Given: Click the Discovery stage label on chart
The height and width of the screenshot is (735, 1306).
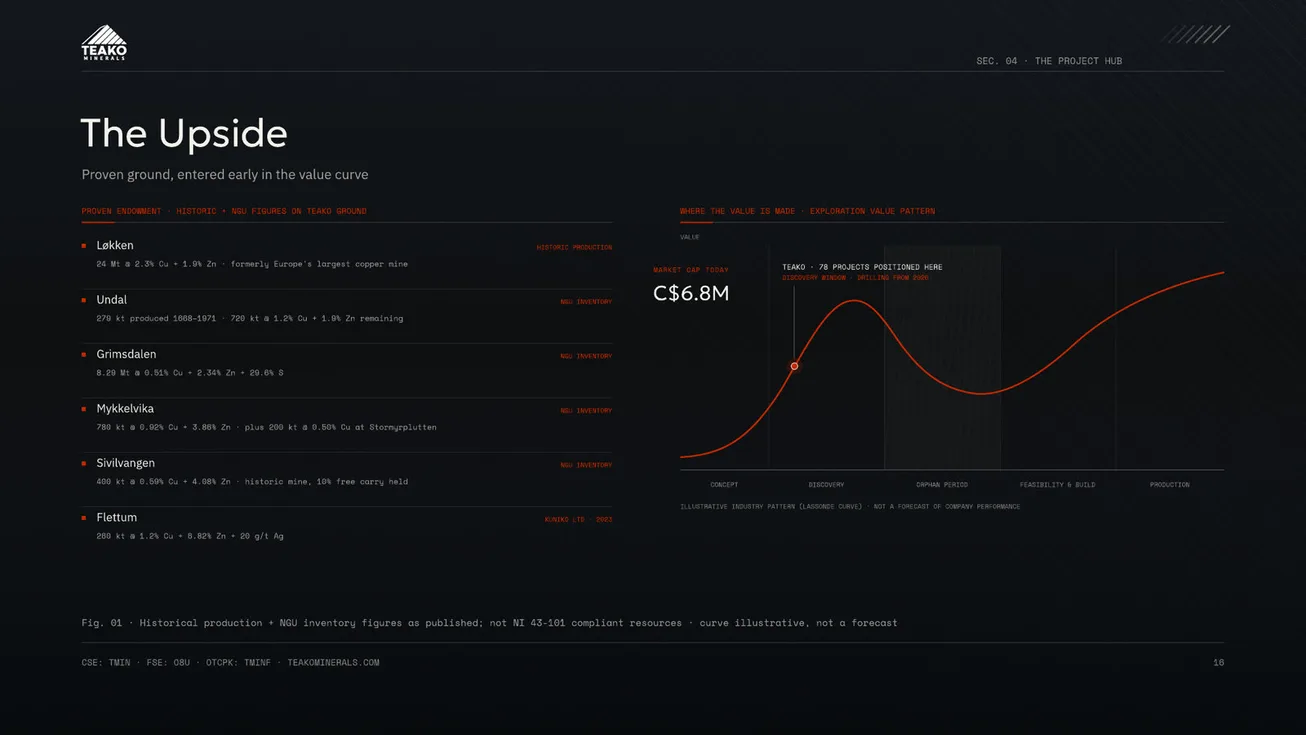Looking at the screenshot, I should (x=826, y=485).
